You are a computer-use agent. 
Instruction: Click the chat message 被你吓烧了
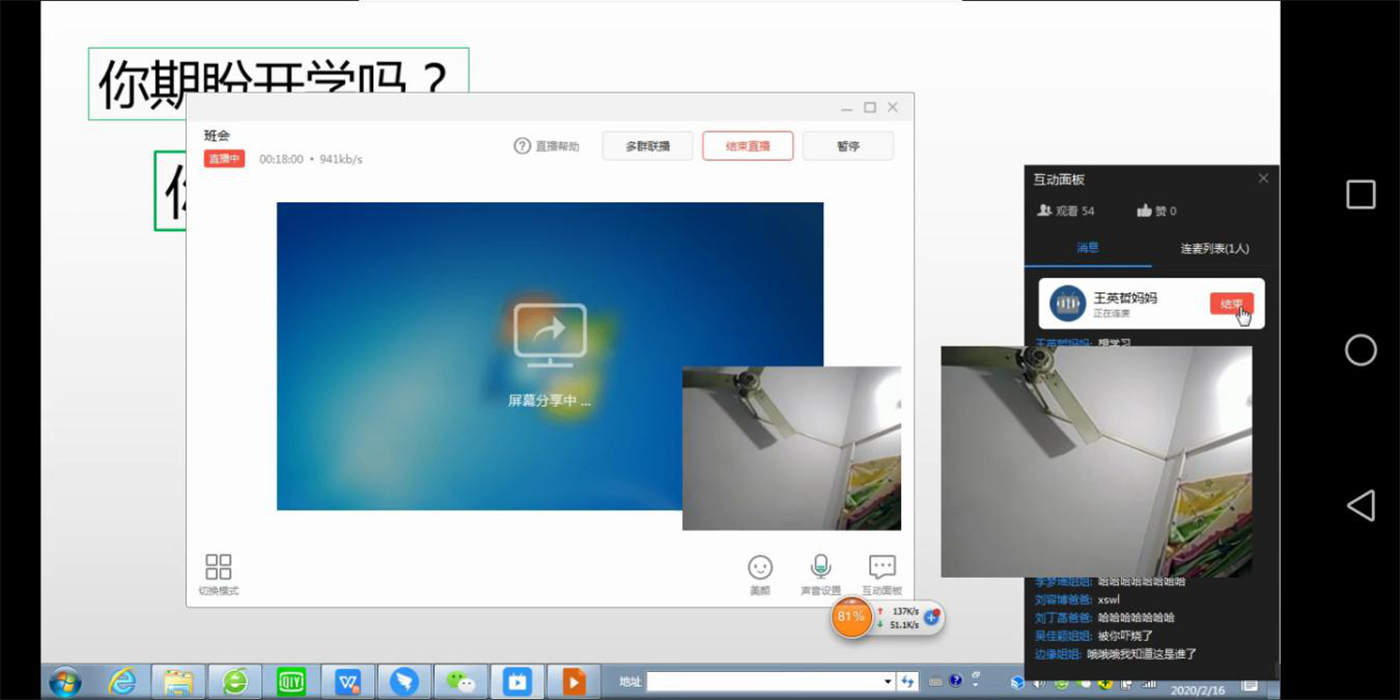(x=1125, y=635)
